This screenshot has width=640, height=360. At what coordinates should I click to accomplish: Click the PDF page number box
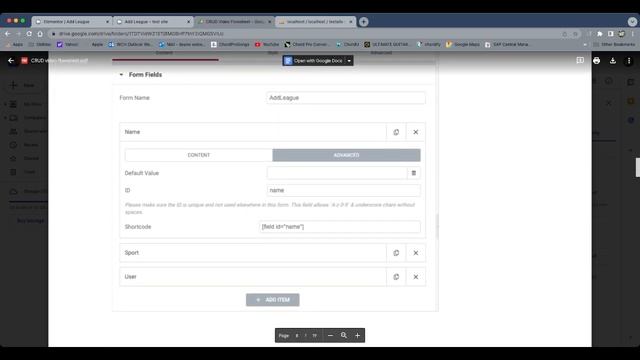(297, 336)
